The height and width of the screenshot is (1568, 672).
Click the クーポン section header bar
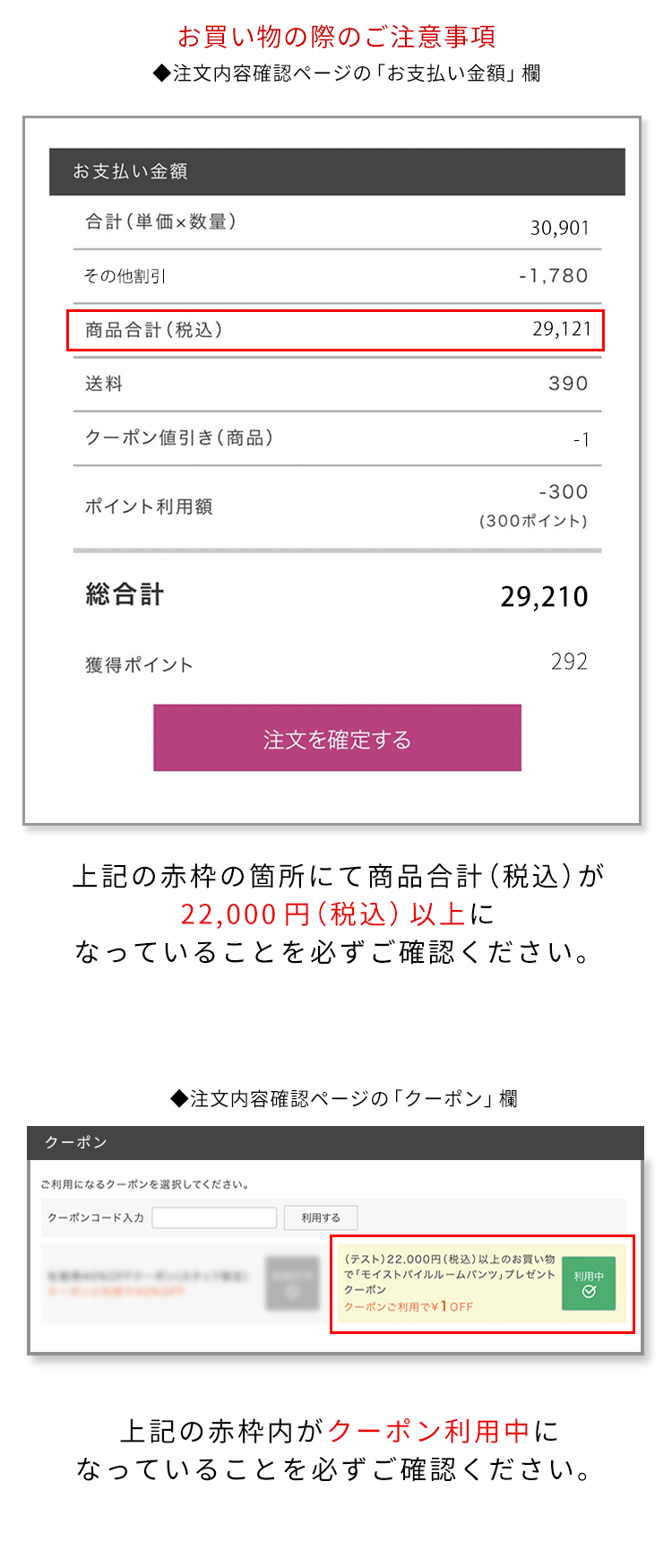tap(335, 1142)
